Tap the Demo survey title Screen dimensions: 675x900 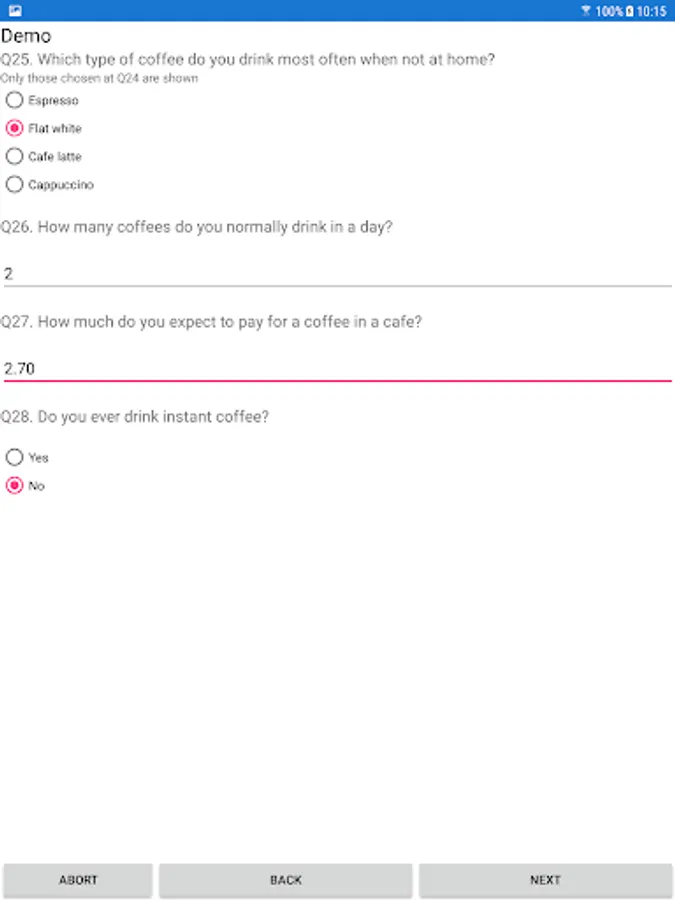(x=26, y=37)
